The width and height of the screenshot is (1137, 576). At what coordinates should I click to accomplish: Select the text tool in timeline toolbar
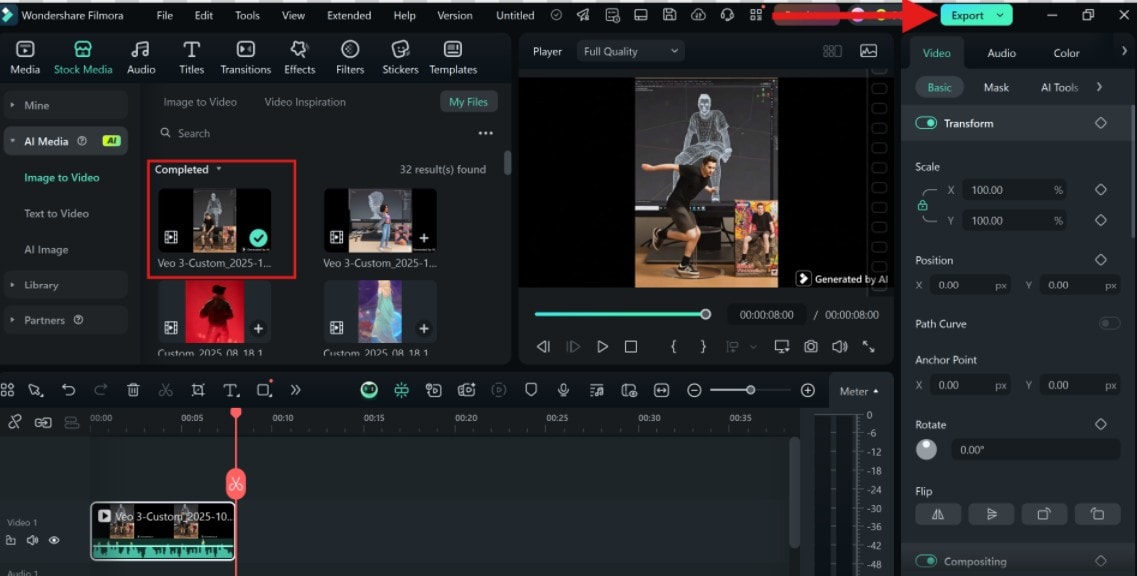231,390
